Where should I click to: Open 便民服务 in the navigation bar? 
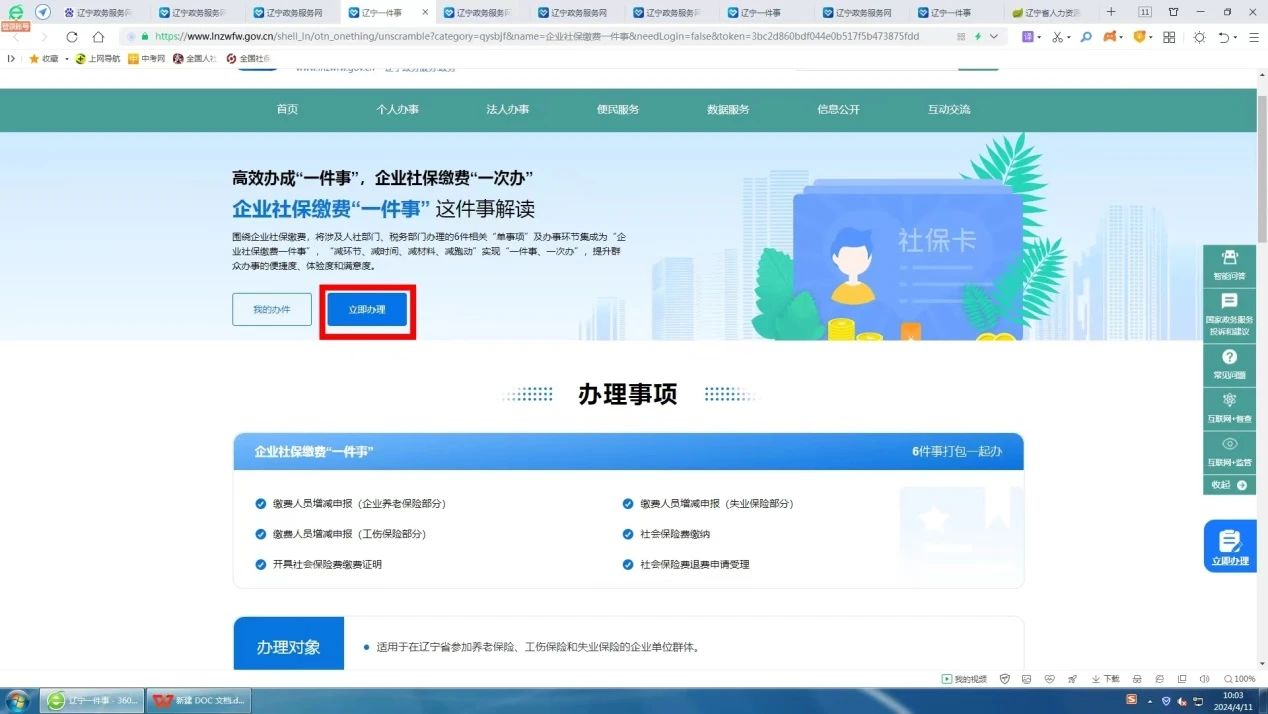coord(618,110)
